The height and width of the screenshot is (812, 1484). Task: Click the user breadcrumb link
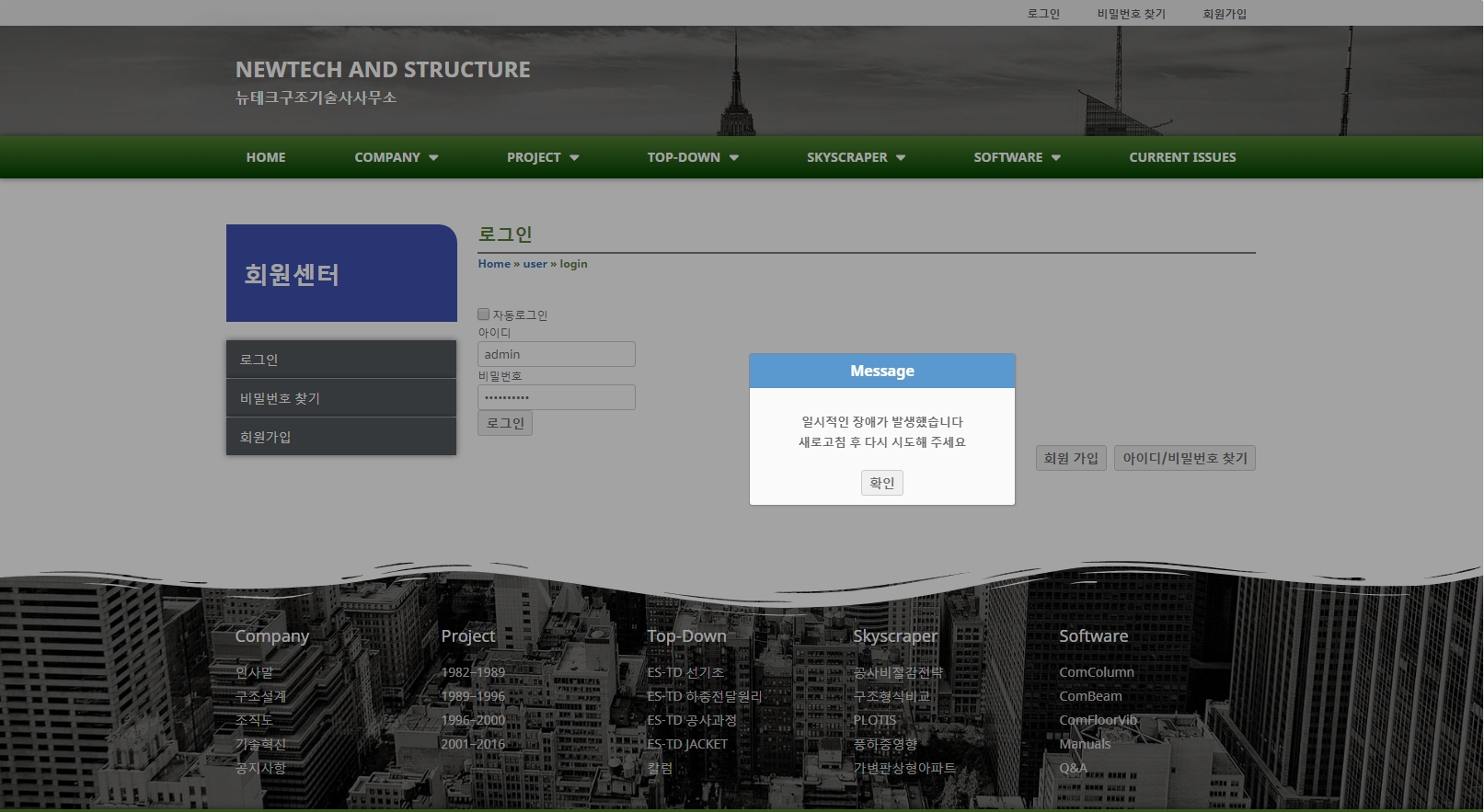coord(535,264)
